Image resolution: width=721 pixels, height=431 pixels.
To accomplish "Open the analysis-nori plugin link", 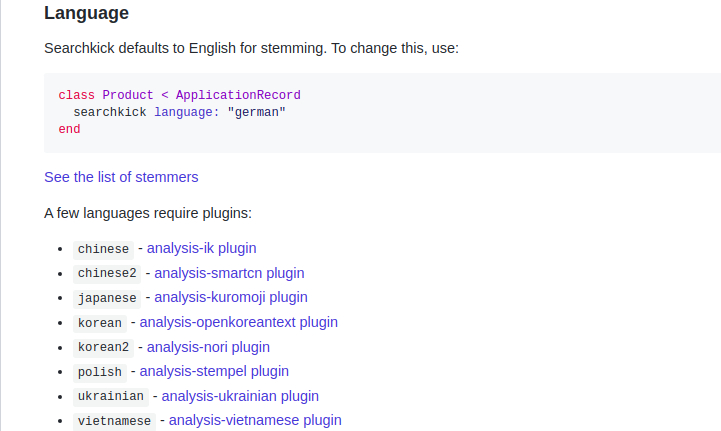I will tap(208, 347).
